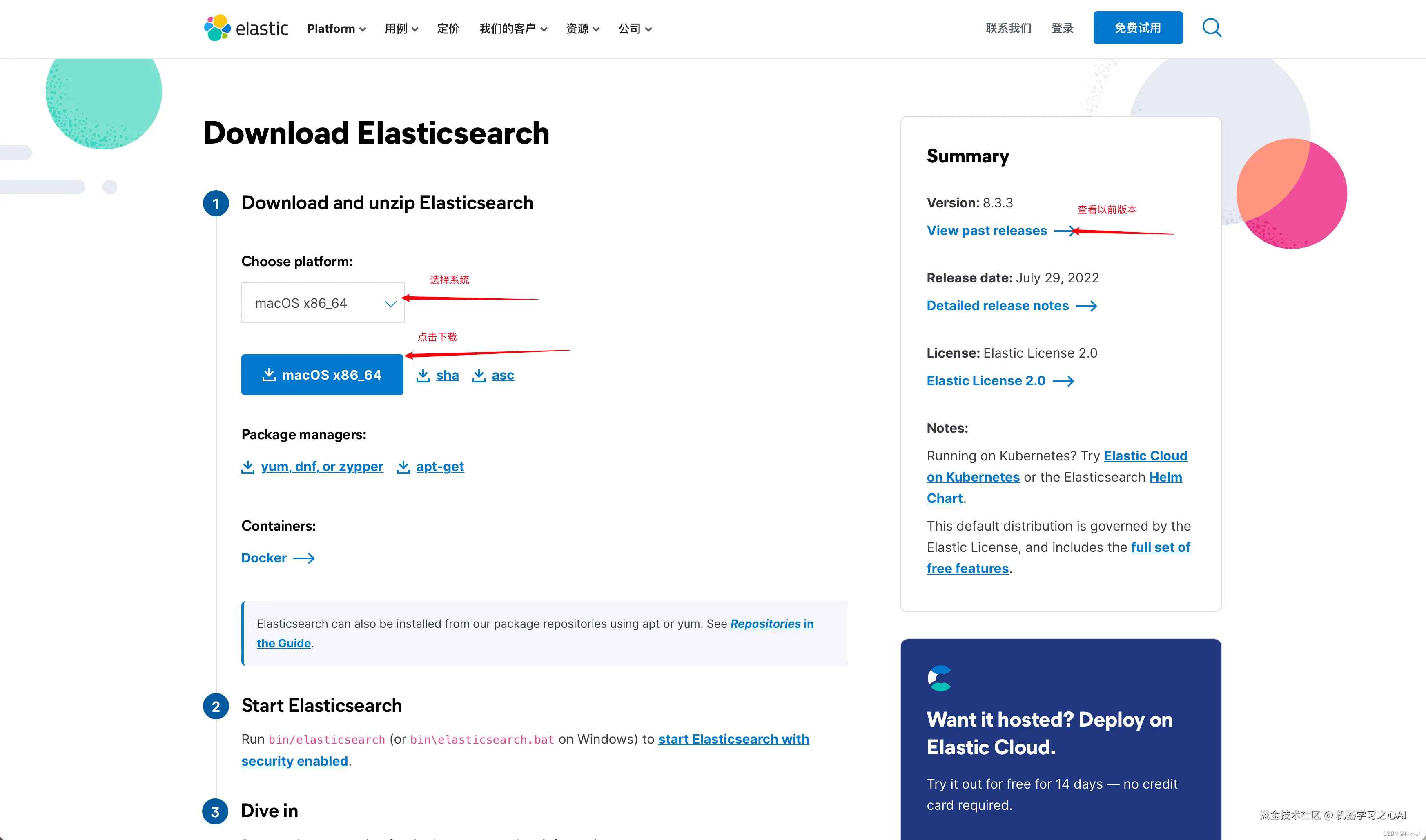Screen dimensions: 1426x840
Task: Click the apt-get download icon
Action: [403, 467]
